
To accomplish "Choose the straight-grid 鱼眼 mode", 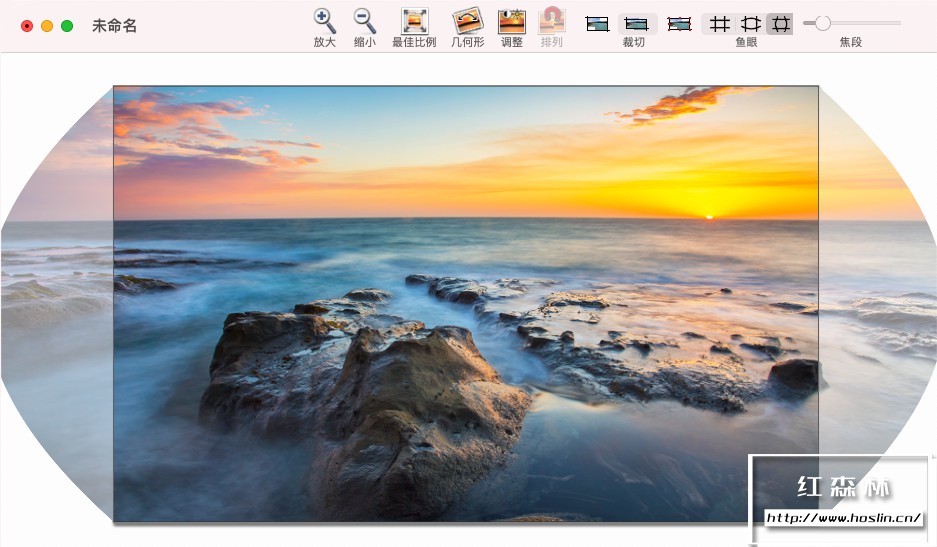I will 719,24.
